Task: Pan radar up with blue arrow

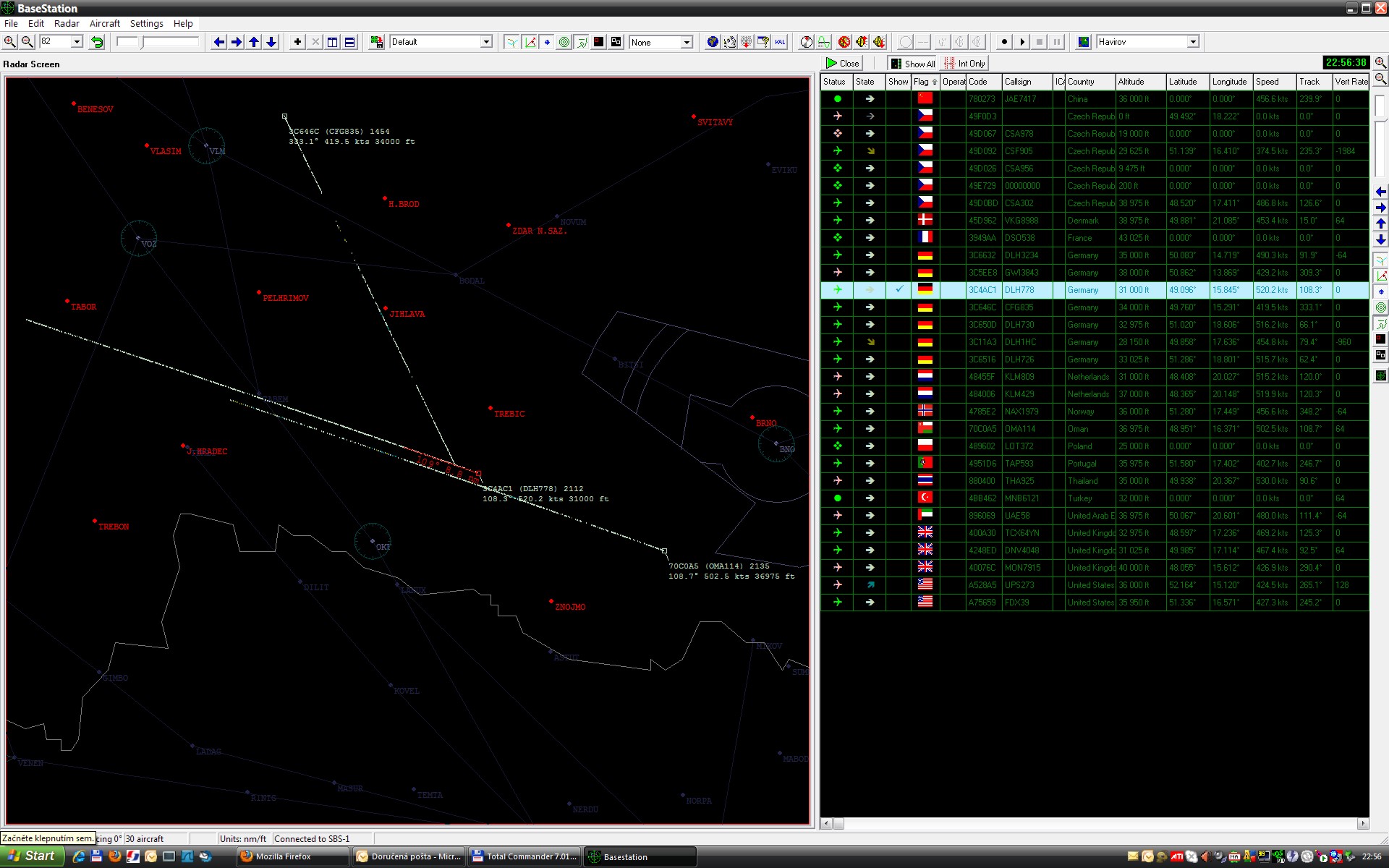Action: [254, 42]
